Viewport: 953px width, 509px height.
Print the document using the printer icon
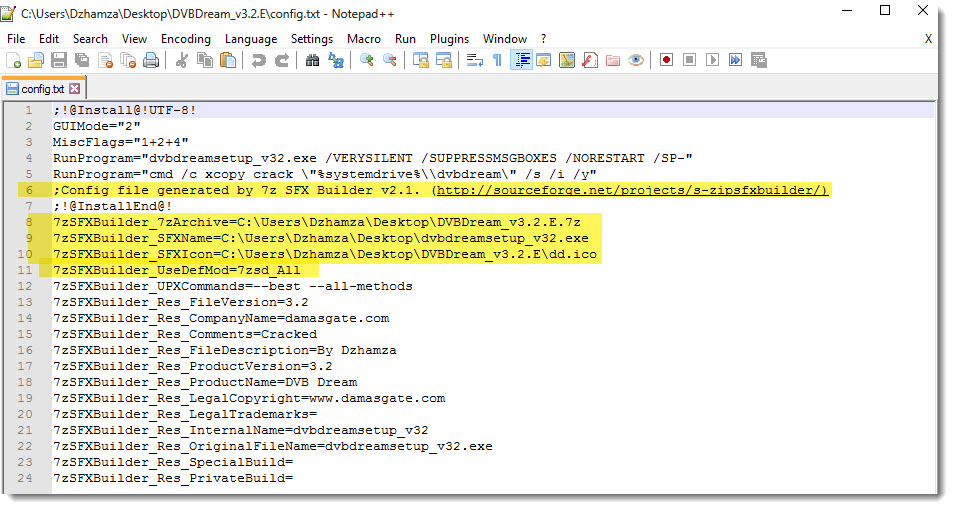pyautogui.click(x=151, y=60)
